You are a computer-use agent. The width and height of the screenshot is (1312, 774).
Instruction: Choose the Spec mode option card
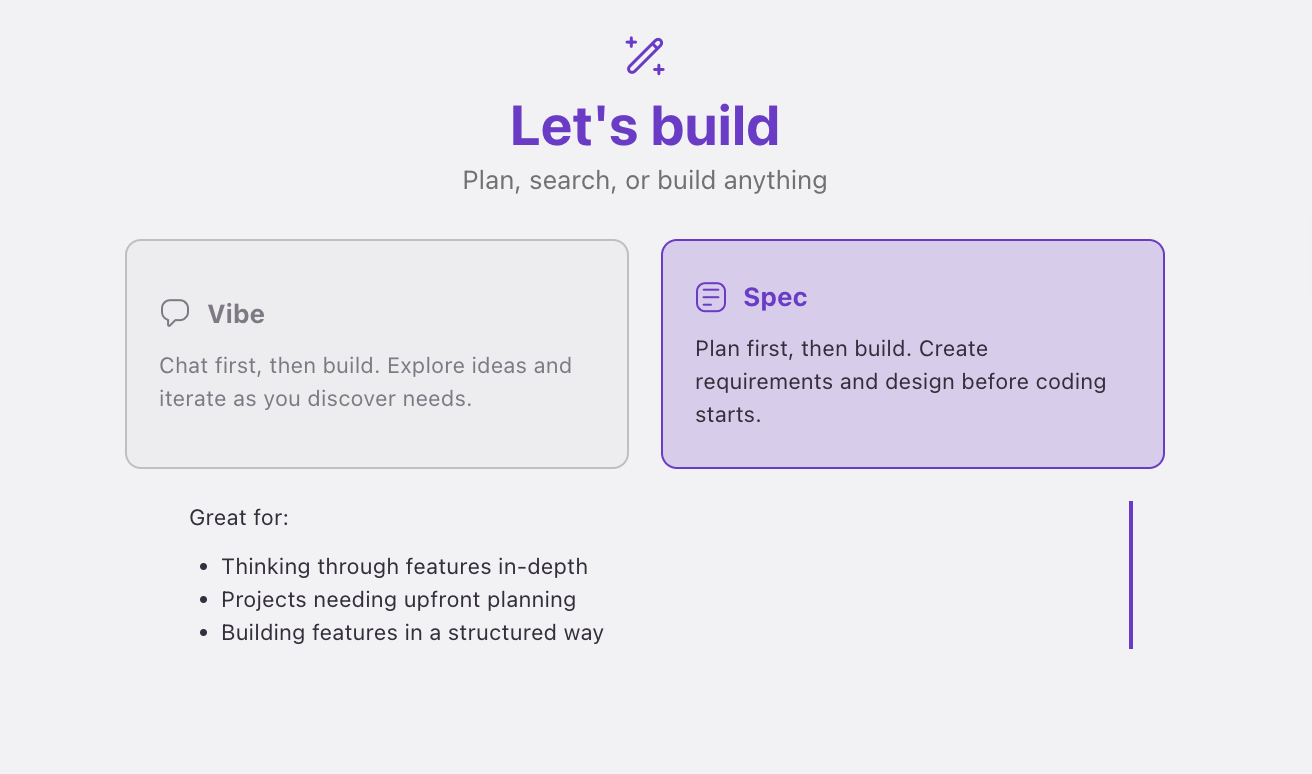tap(913, 354)
